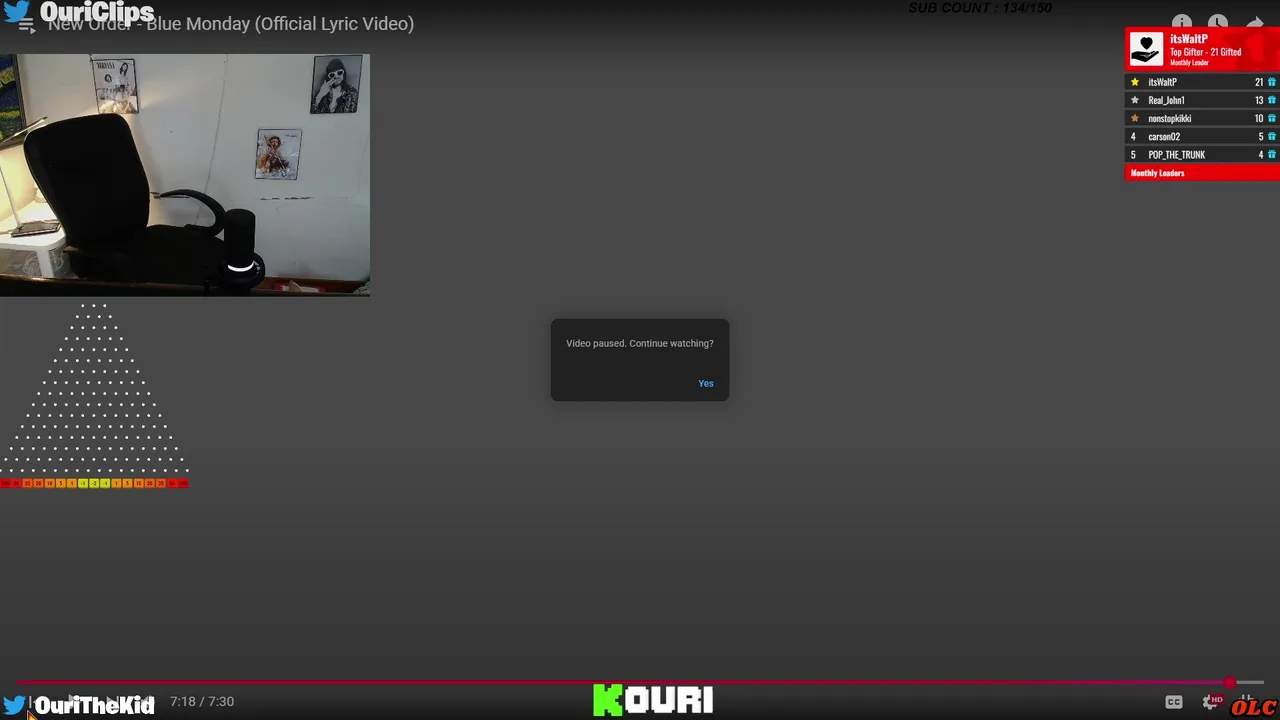Select the itsWaltP row with 21 gifts
1280x720 pixels.
tap(1202, 82)
